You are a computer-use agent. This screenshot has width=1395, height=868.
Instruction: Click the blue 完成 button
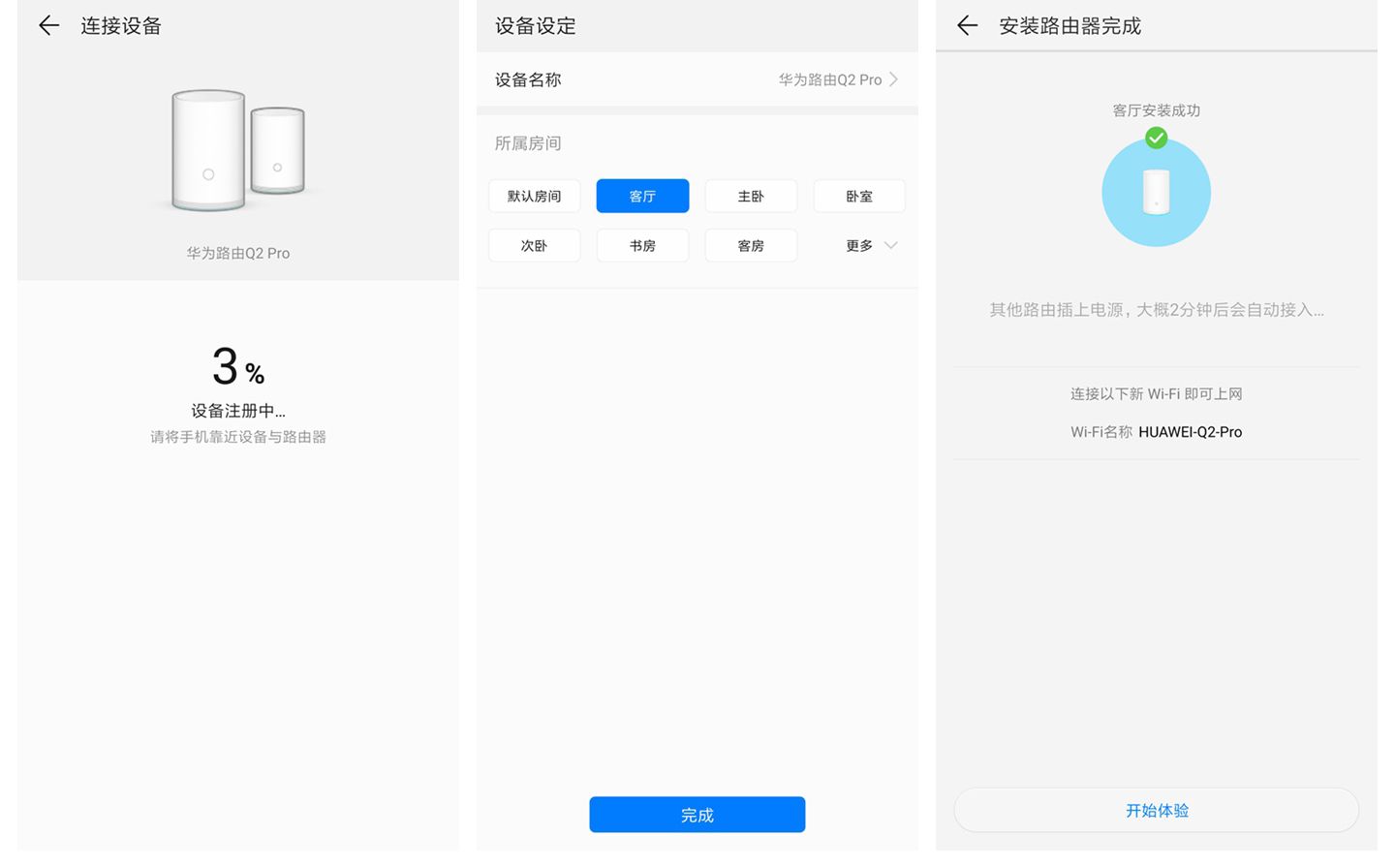(697, 815)
